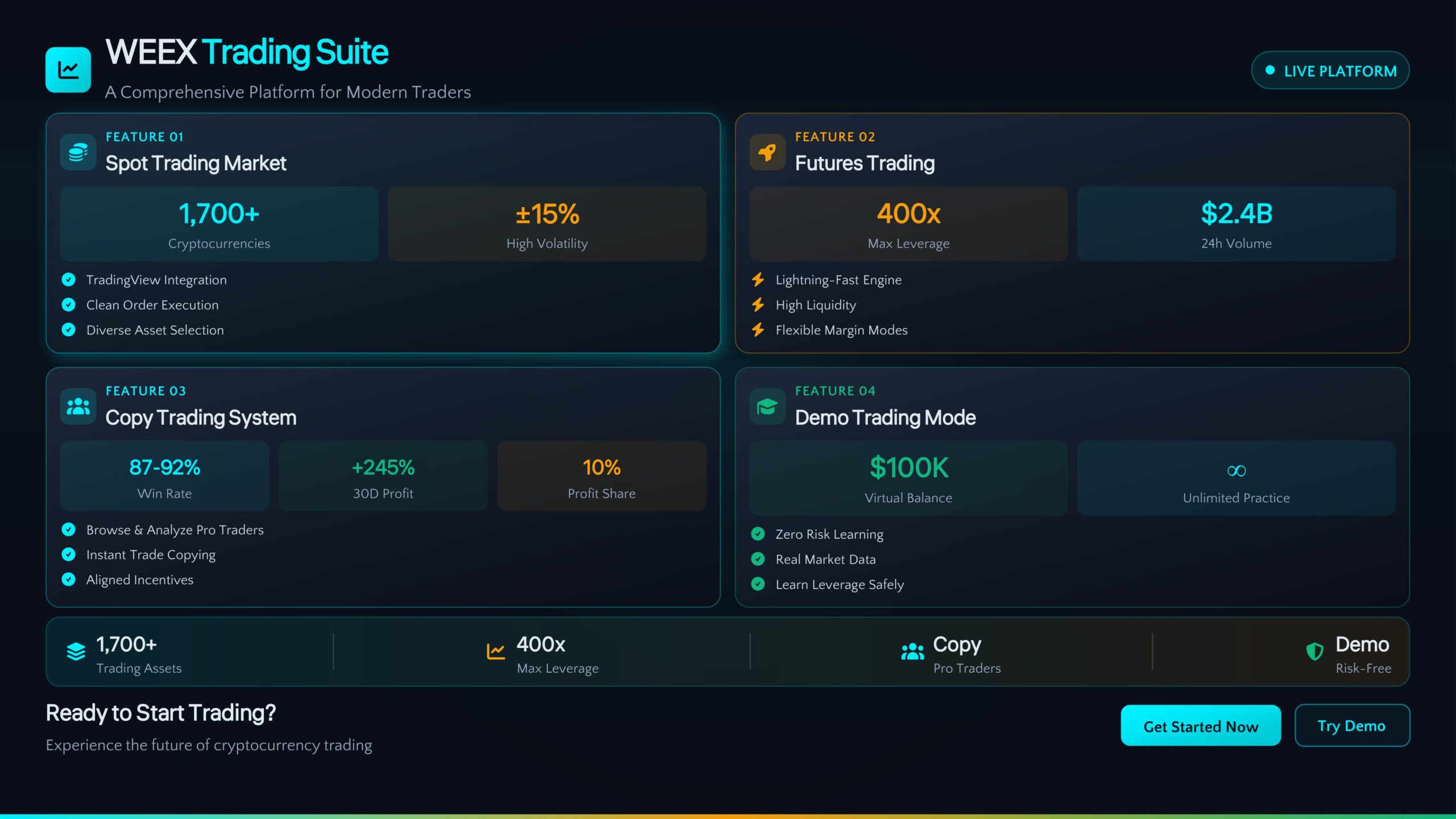The height and width of the screenshot is (819, 1456).
Task: Click the layers icon beside Trading Assets
Action: (76, 652)
